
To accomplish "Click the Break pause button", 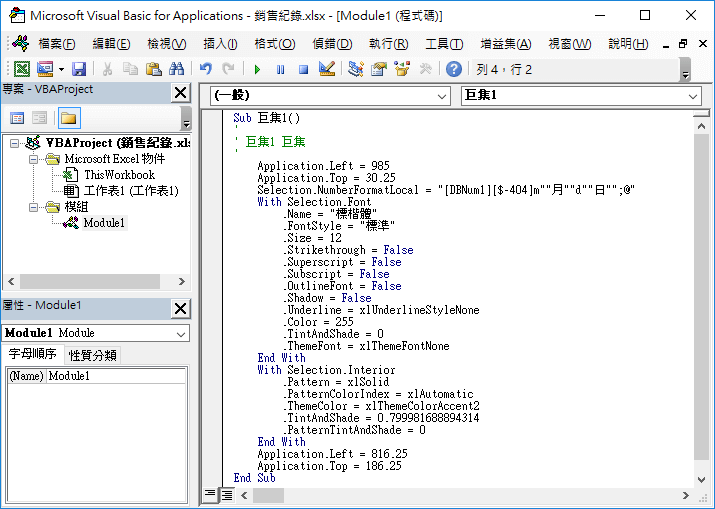I will (280, 69).
